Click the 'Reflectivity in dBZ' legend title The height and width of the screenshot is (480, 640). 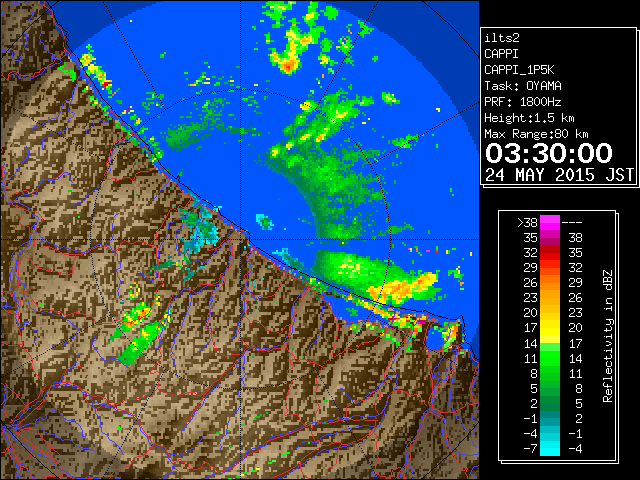(608, 336)
